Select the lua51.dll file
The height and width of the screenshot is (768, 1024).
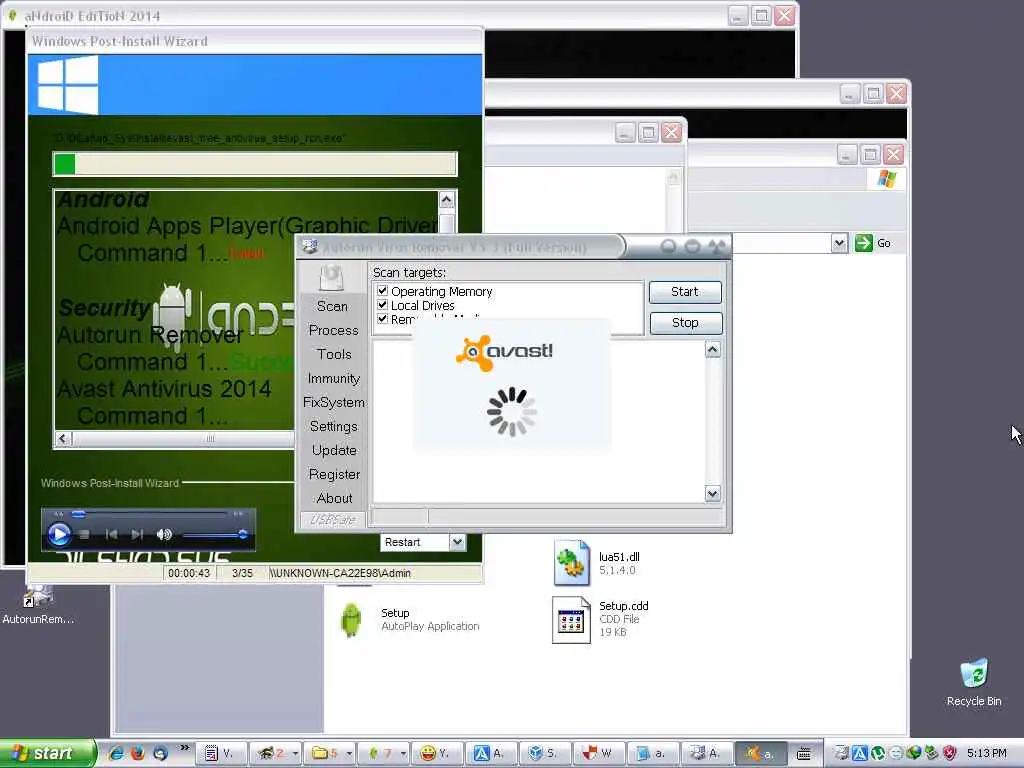click(x=598, y=562)
